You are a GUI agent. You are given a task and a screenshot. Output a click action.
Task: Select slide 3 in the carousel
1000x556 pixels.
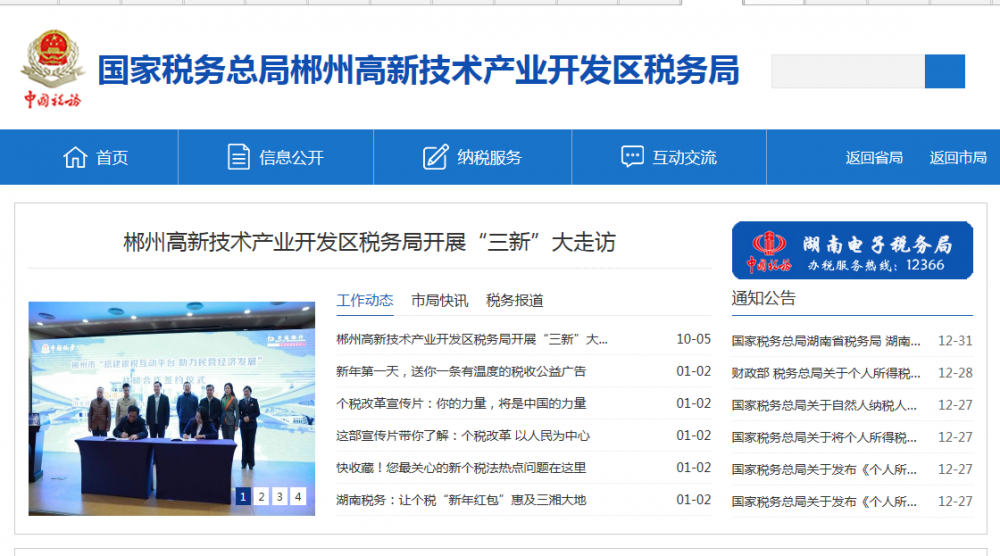coord(279,496)
